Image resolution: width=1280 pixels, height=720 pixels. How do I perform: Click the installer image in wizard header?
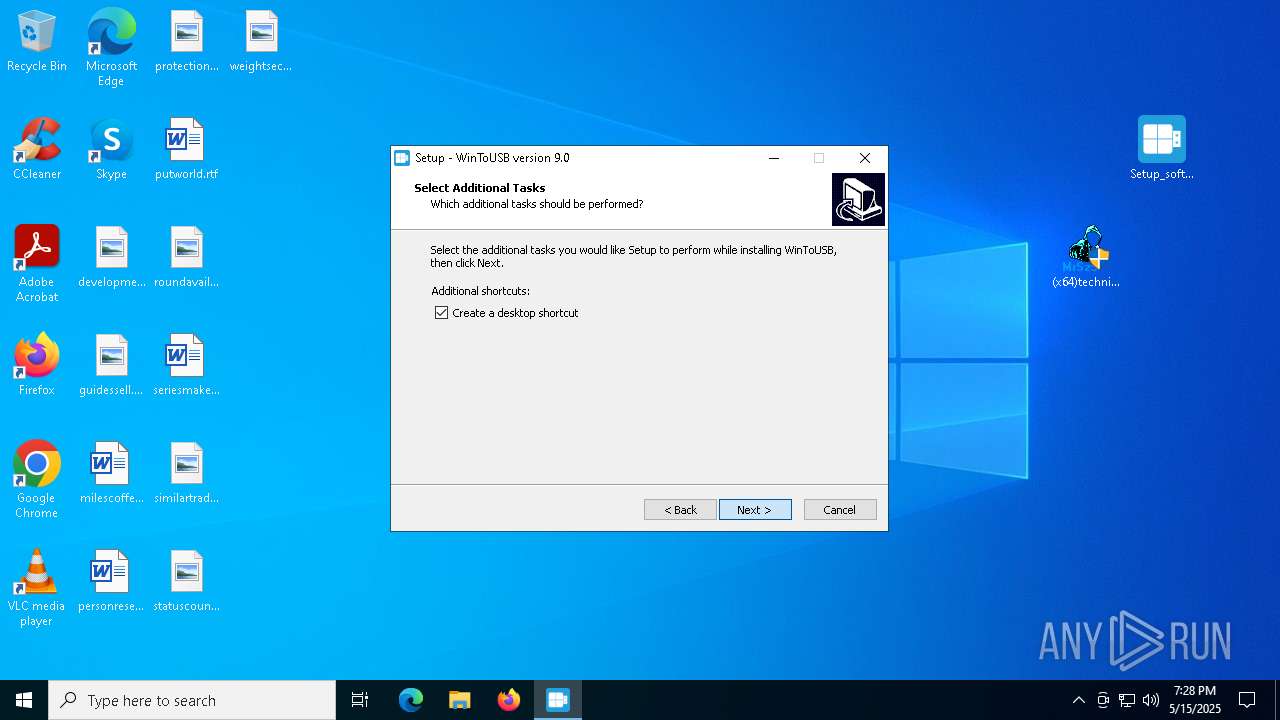pyautogui.click(x=858, y=199)
